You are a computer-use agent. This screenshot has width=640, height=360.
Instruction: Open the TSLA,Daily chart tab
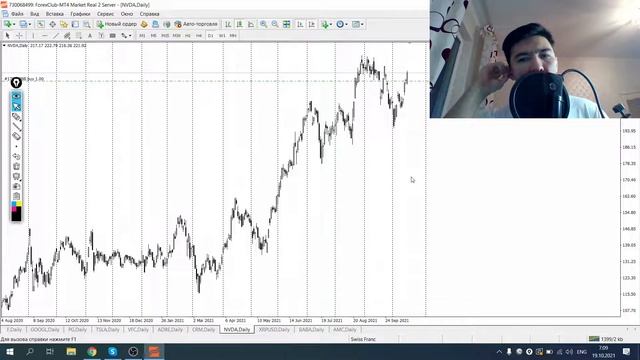pyautogui.click(x=108, y=329)
